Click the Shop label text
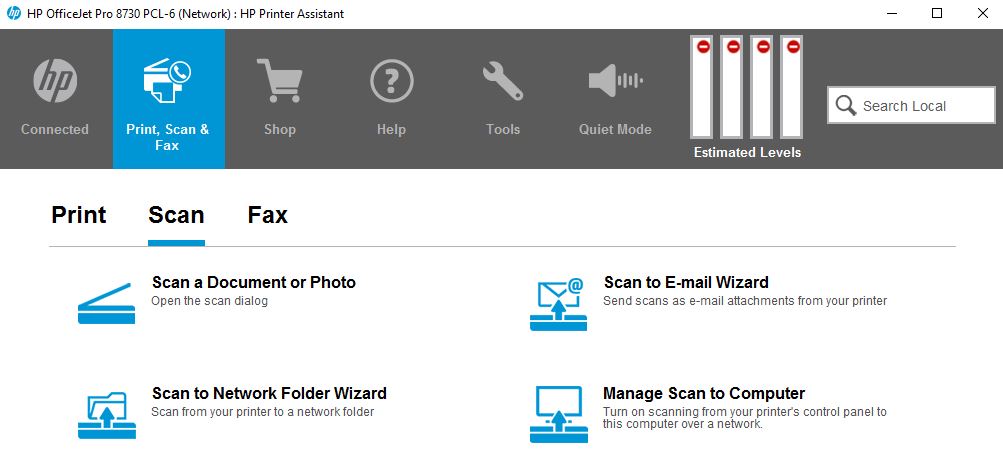This screenshot has height=466, width=1003. click(x=280, y=129)
